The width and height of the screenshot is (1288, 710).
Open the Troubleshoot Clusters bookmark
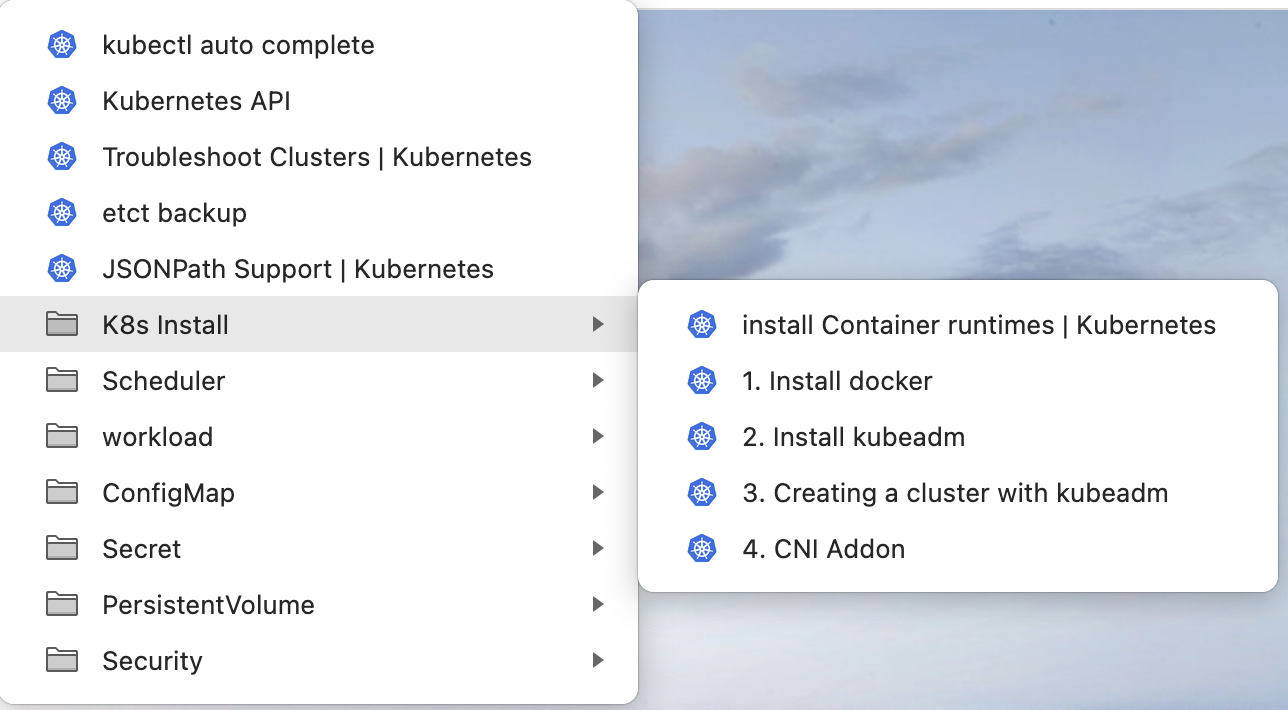[316, 157]
